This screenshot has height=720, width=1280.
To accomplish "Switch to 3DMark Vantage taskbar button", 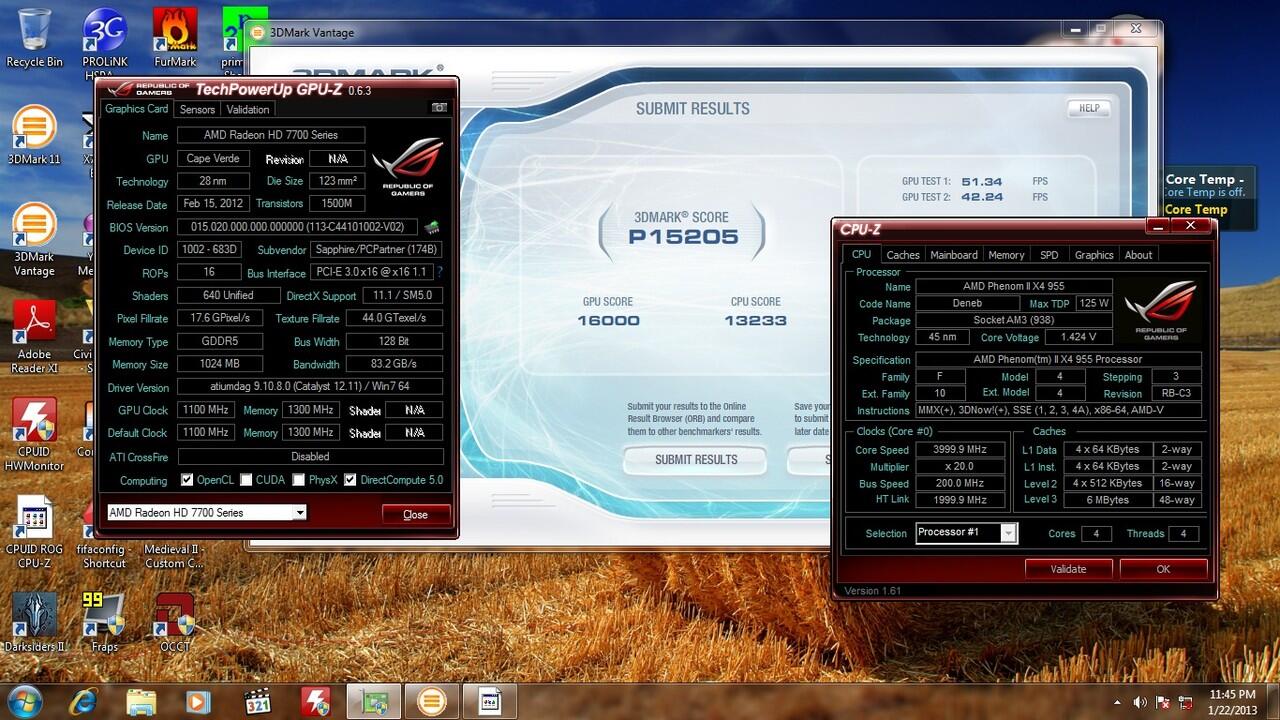I will 432,701.
